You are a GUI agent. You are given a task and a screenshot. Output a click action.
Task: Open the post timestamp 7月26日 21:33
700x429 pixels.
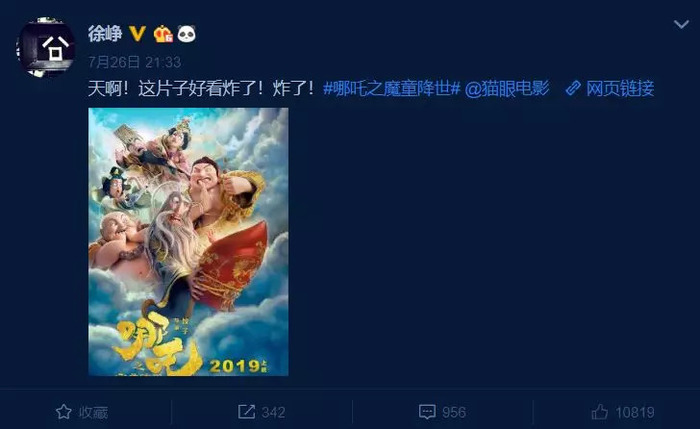(x=134, y=62)
